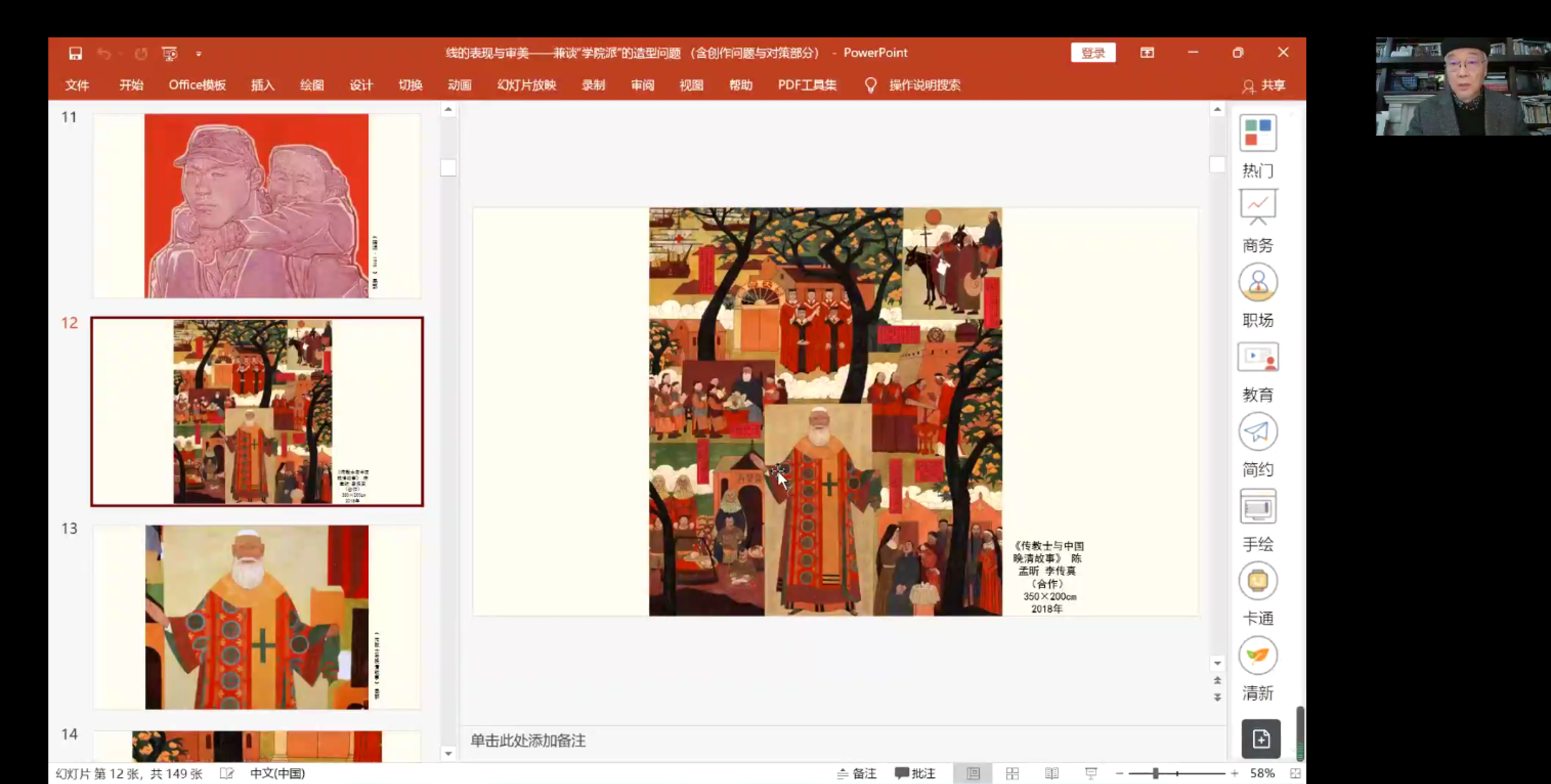Screen dimensions: 1551x784
Task: Toggle the 批注 comments pane
Action: 915,773
